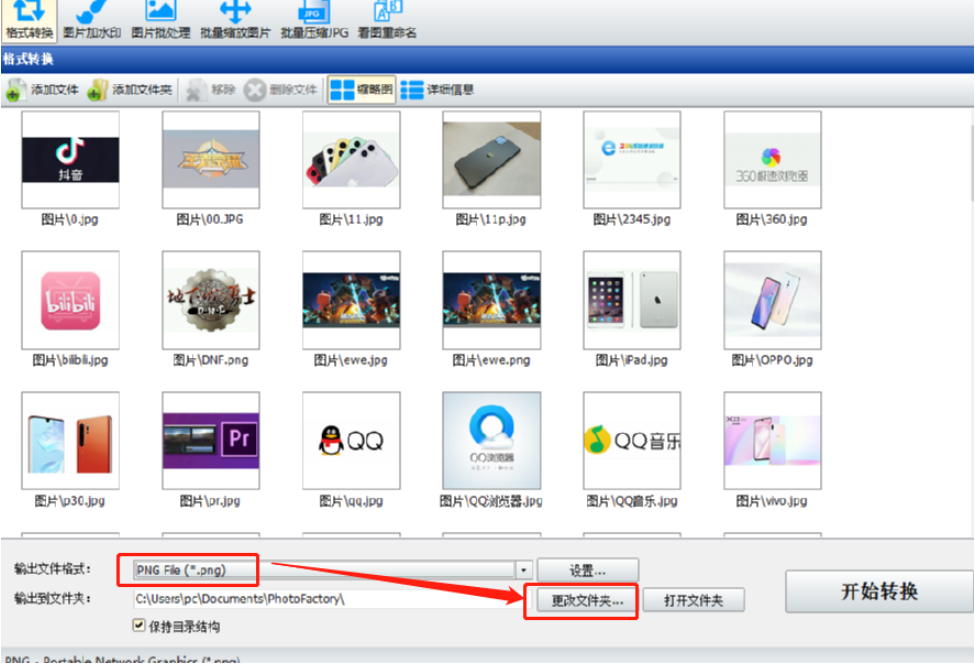
Task: Click the file name label 图片\360.jpg
Action: click(772, 219)
